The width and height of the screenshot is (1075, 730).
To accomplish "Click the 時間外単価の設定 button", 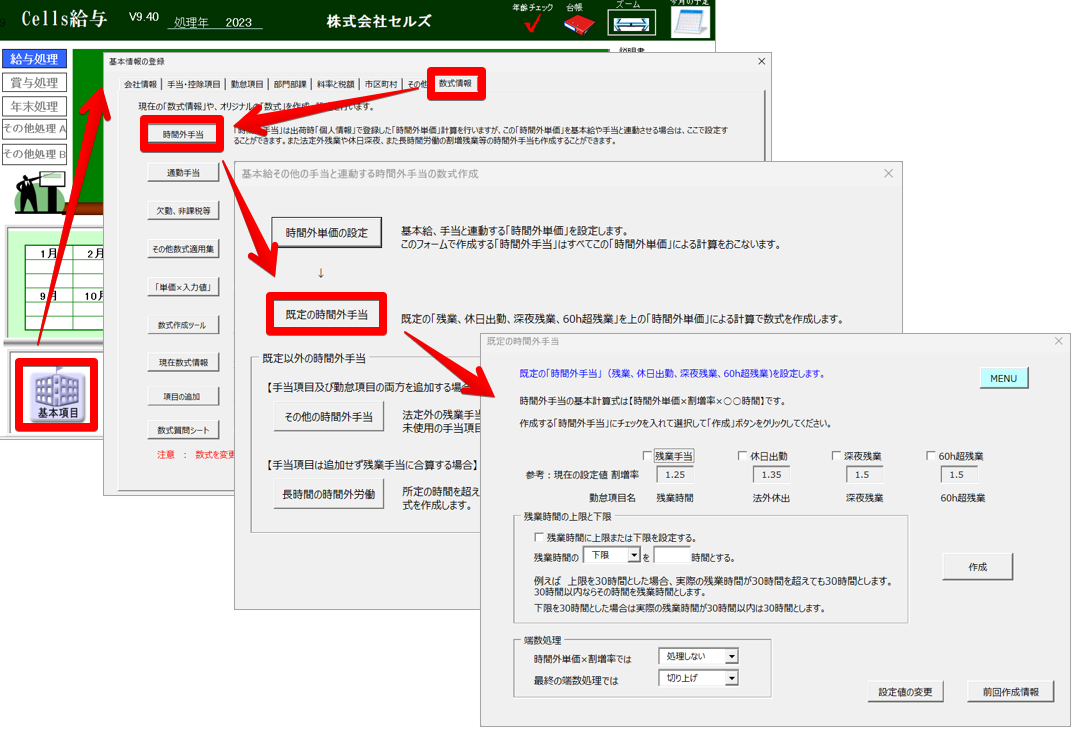I will (x=326, y=232).
